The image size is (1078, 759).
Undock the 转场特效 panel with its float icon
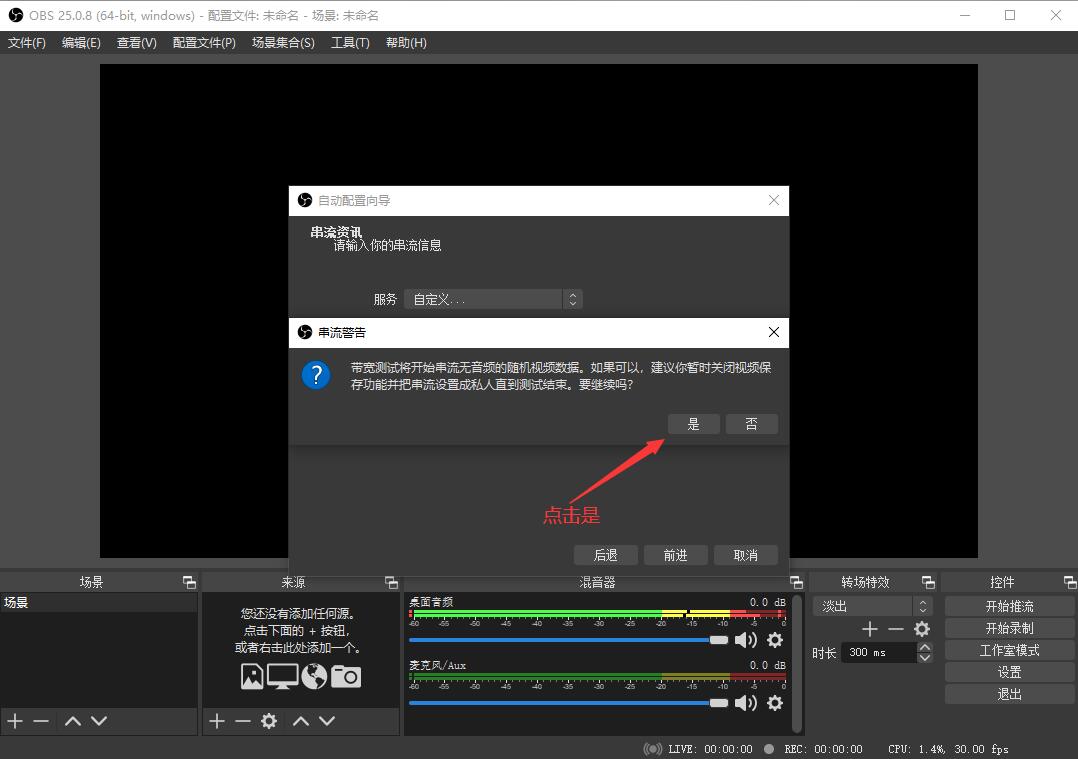928,582
